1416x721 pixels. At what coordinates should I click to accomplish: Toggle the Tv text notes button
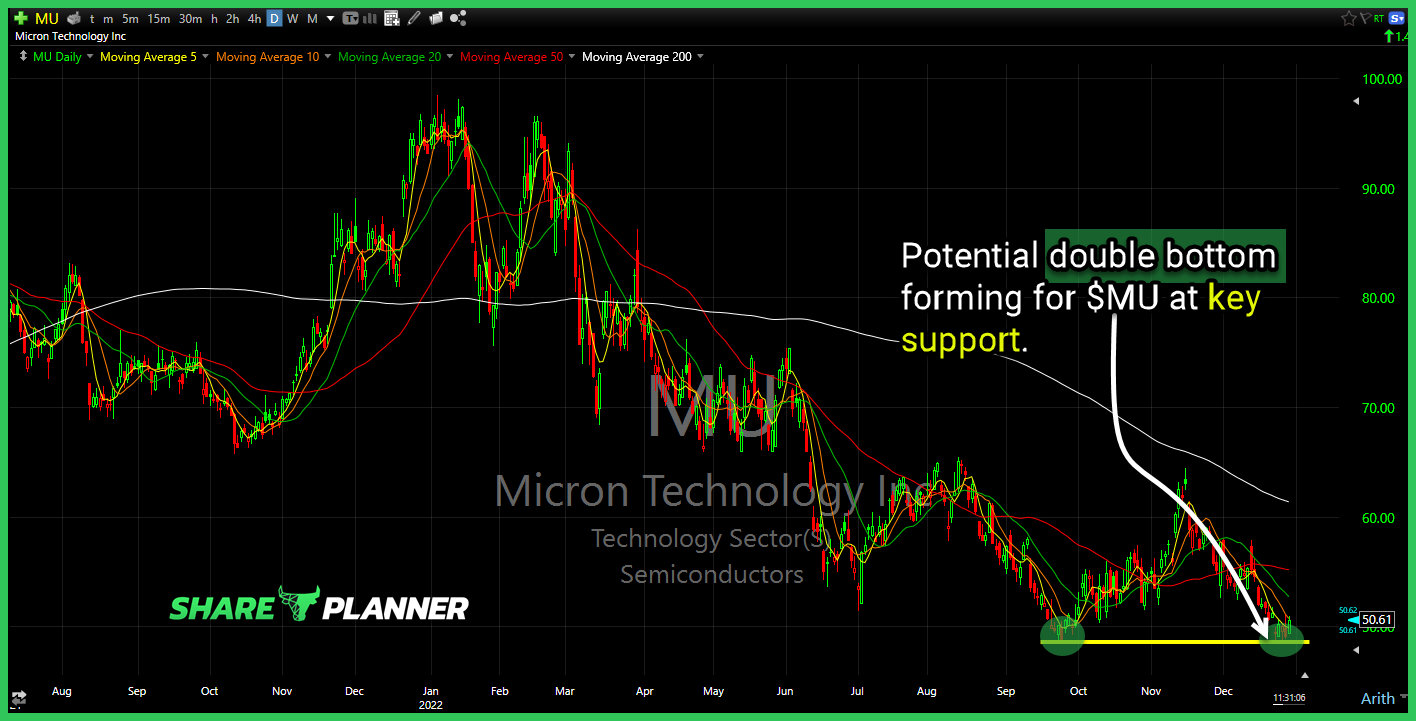[349, 18]
